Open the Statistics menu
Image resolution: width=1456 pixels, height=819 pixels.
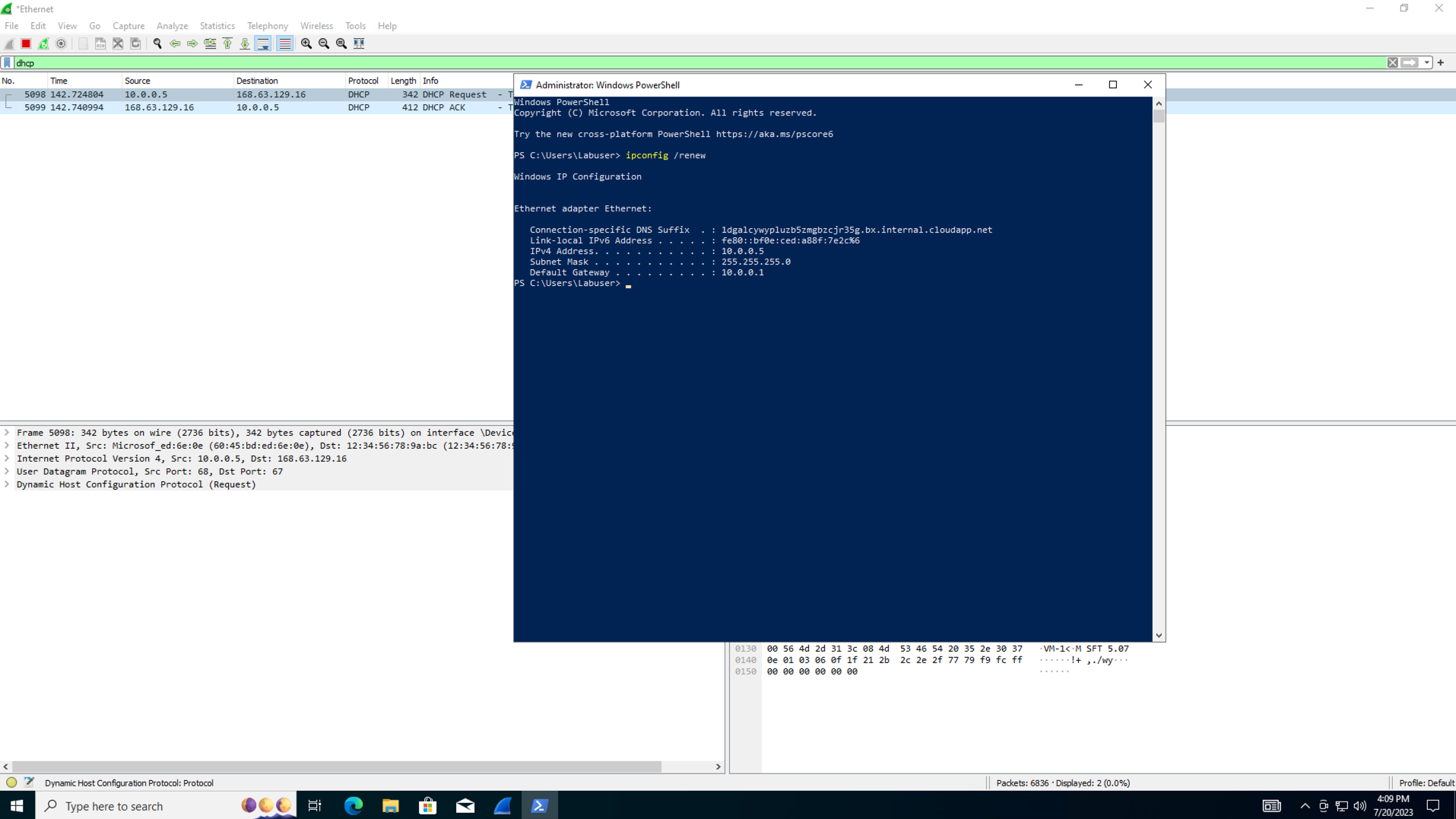(x=217, y=25)
